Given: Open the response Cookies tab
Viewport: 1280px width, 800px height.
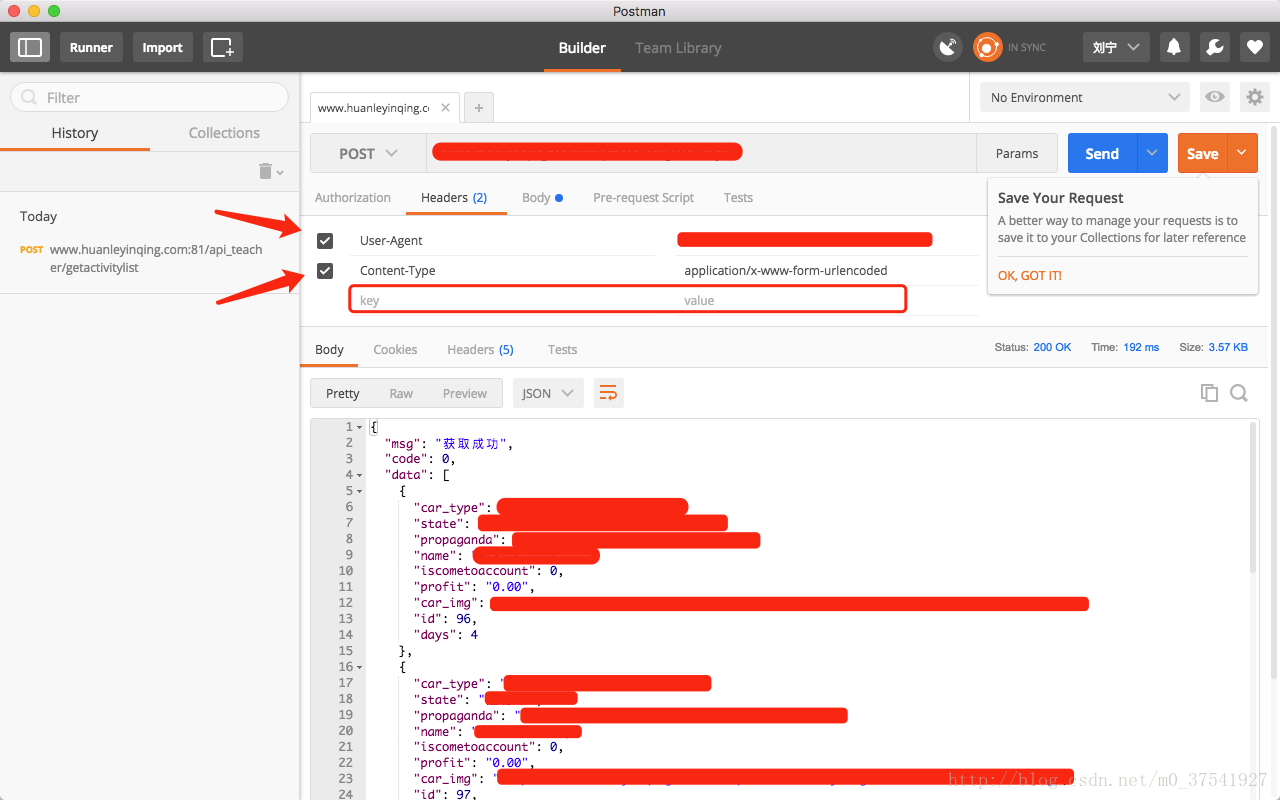Looking at the screenshot, I should point(395,349).
